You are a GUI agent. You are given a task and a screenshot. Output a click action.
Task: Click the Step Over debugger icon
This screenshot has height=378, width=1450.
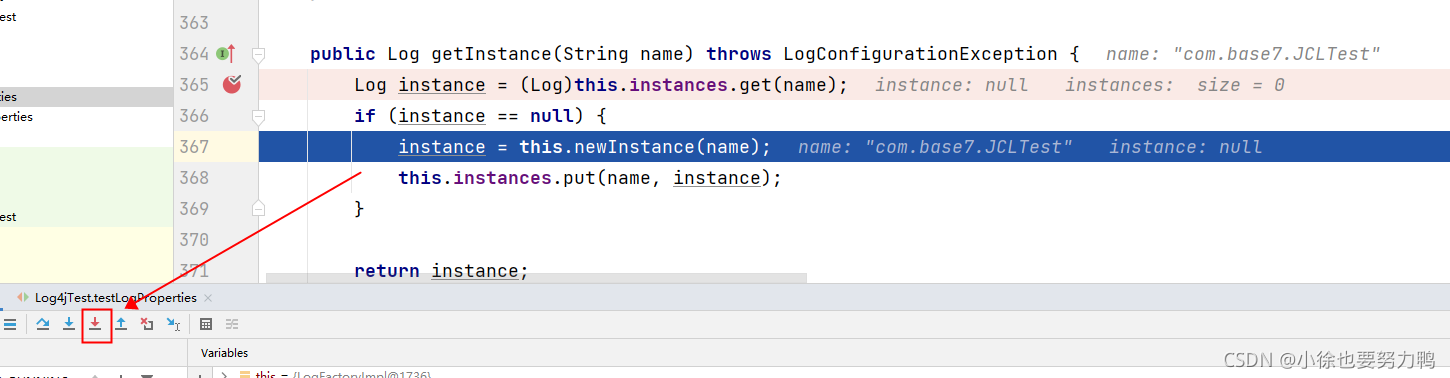click(x=43, y=324)
